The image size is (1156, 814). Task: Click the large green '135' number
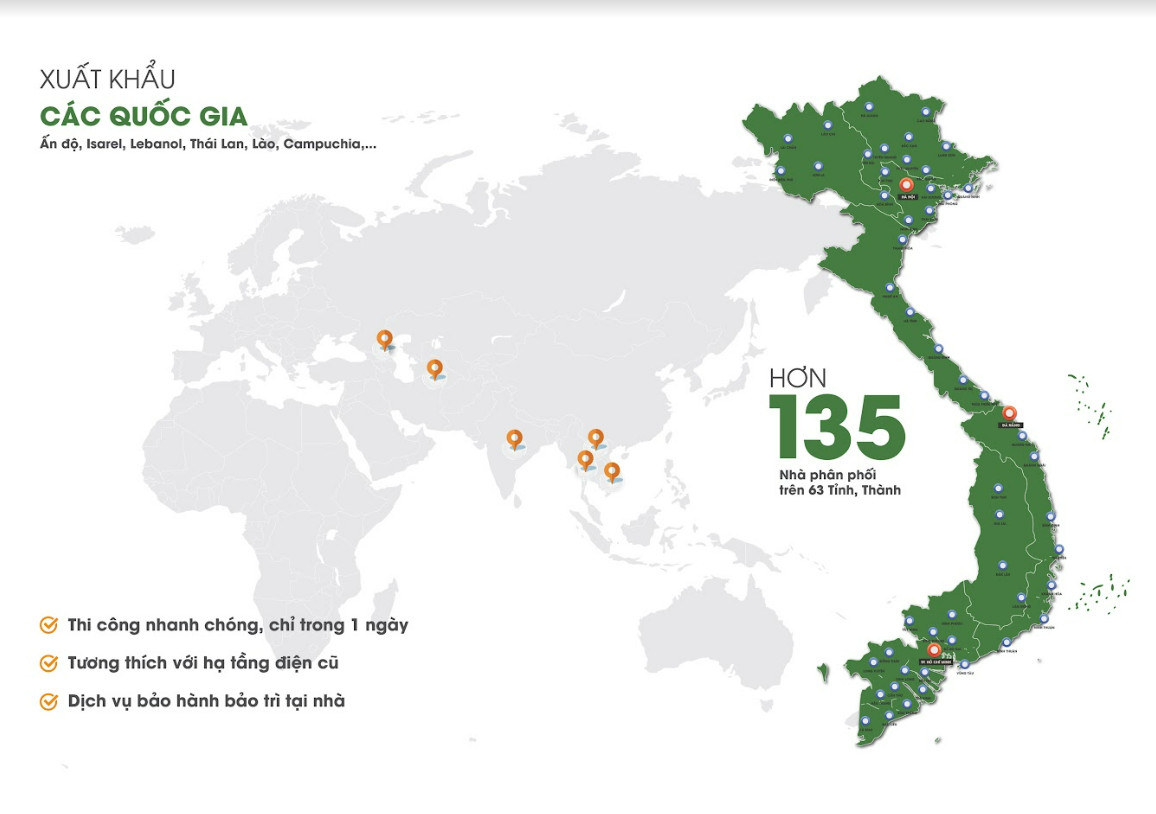click(836, 427)
